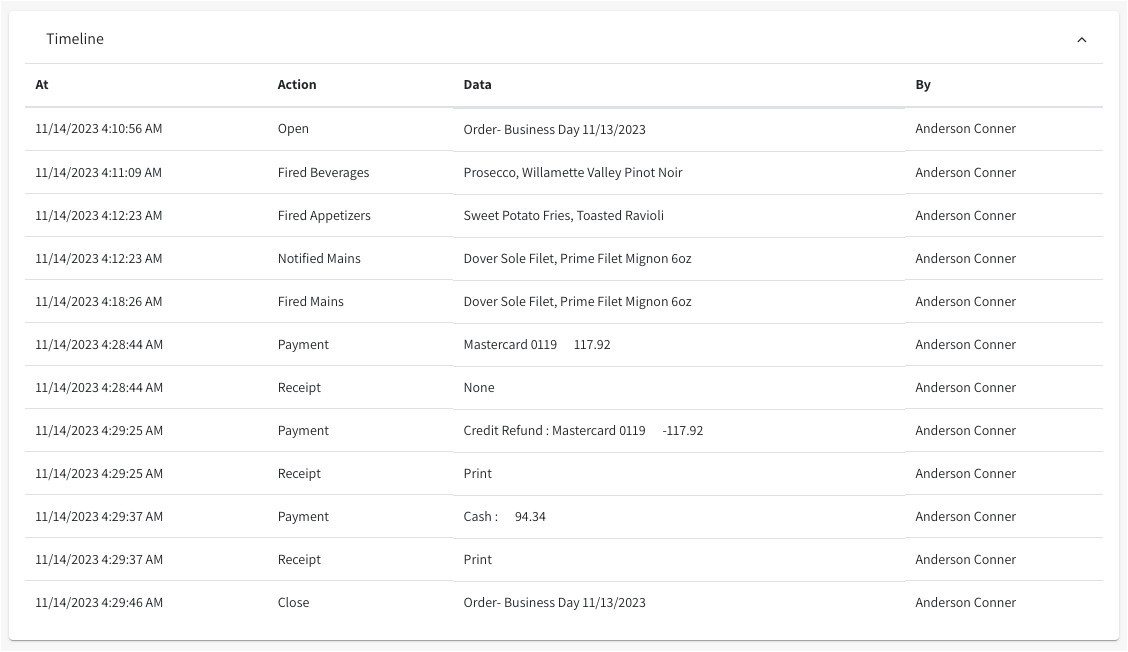Click the Close action row
This screenshot has width=1128, height=652.
pyautogui.click(x=293, y=603)
